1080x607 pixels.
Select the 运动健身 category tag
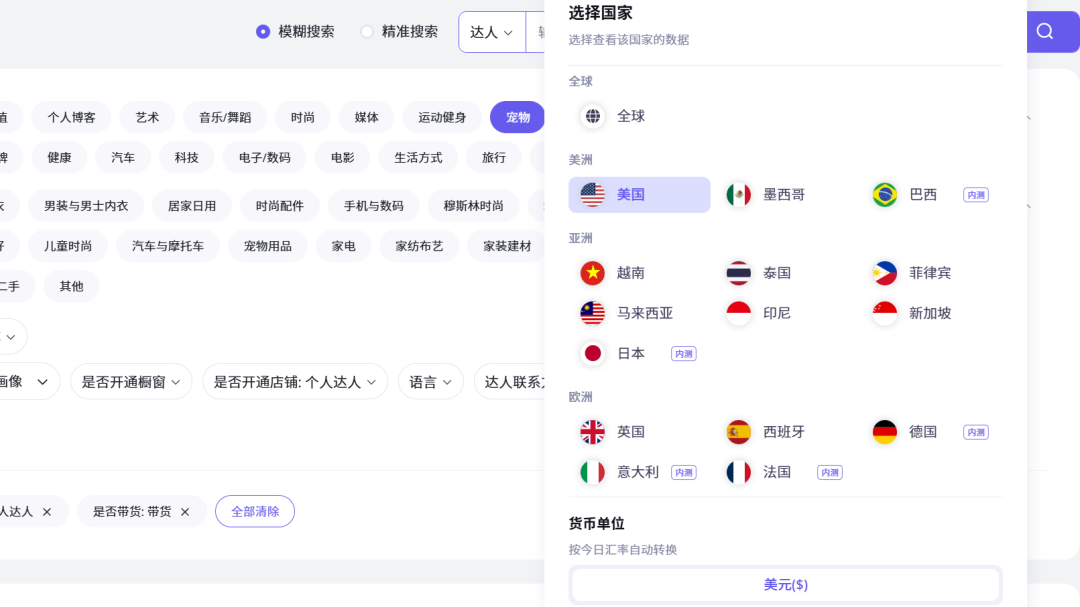[442, 117]
